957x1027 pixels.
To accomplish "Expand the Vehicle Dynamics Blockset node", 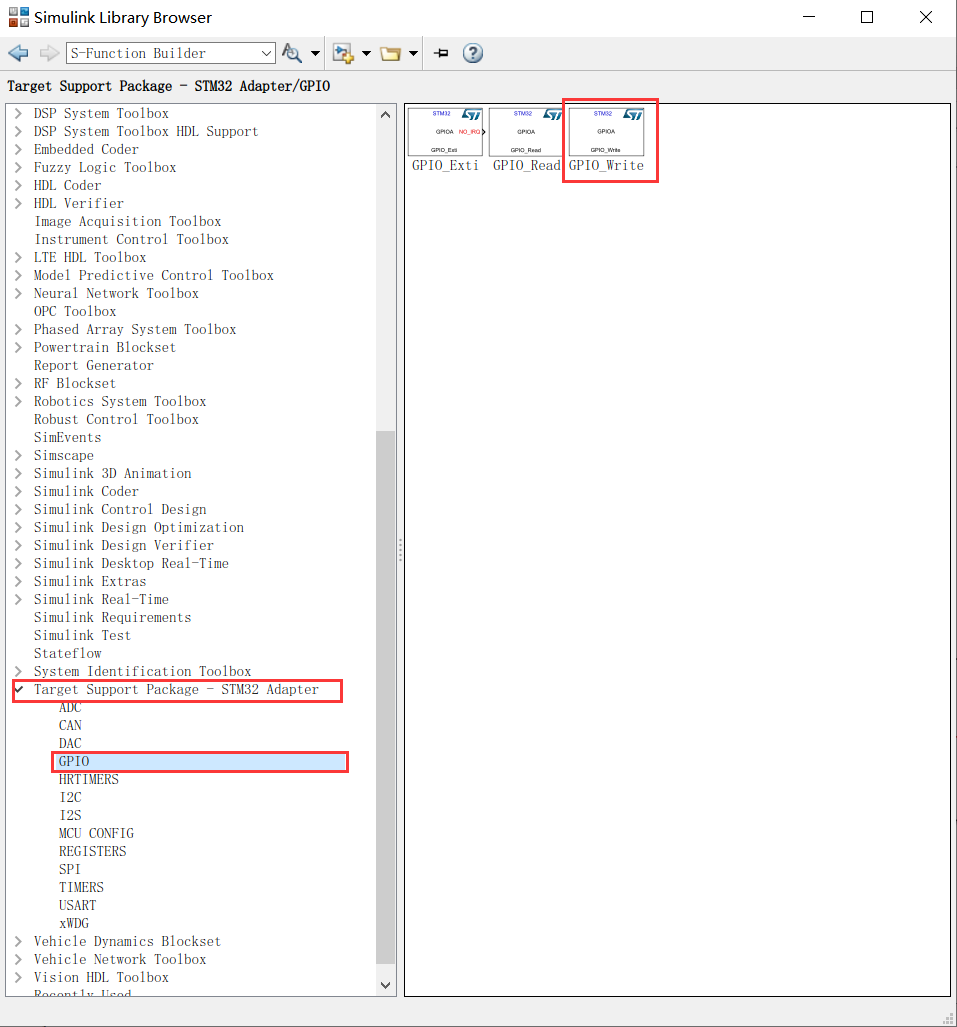I will (18, 941).
